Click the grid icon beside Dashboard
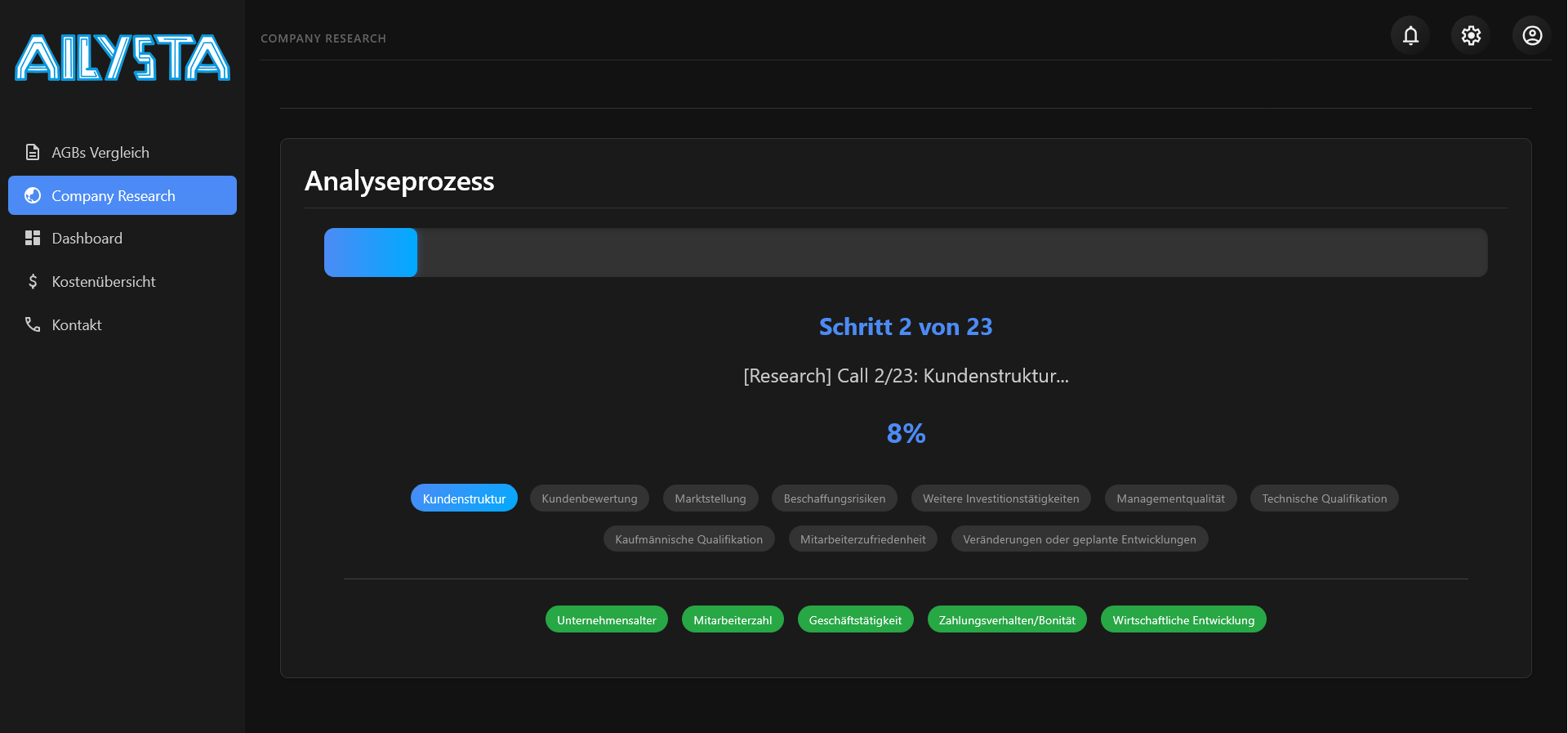Viewport: 1568px width, 733px height. coord(33,239)
